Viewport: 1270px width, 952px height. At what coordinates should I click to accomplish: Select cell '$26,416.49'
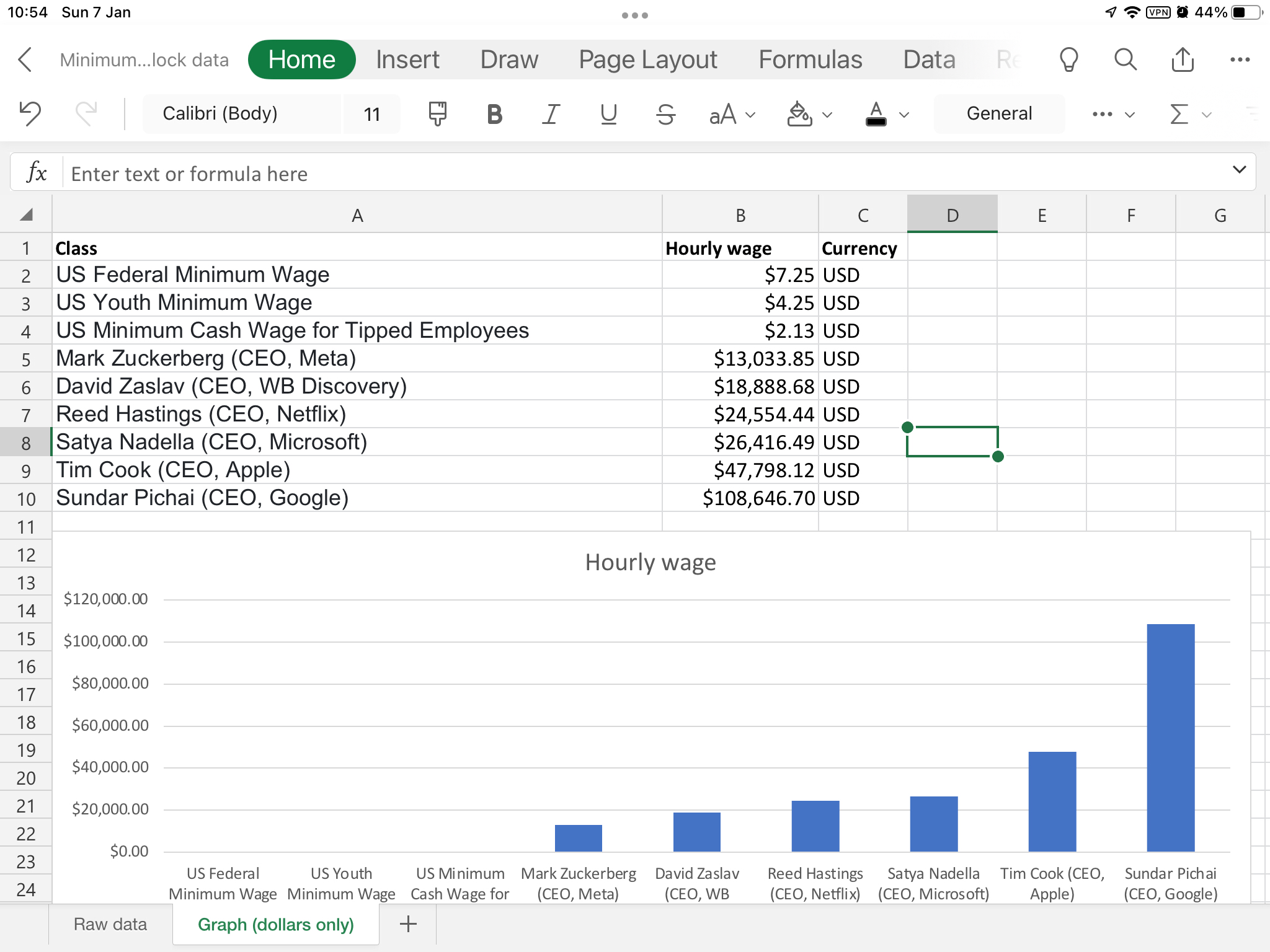coord(740,442)
